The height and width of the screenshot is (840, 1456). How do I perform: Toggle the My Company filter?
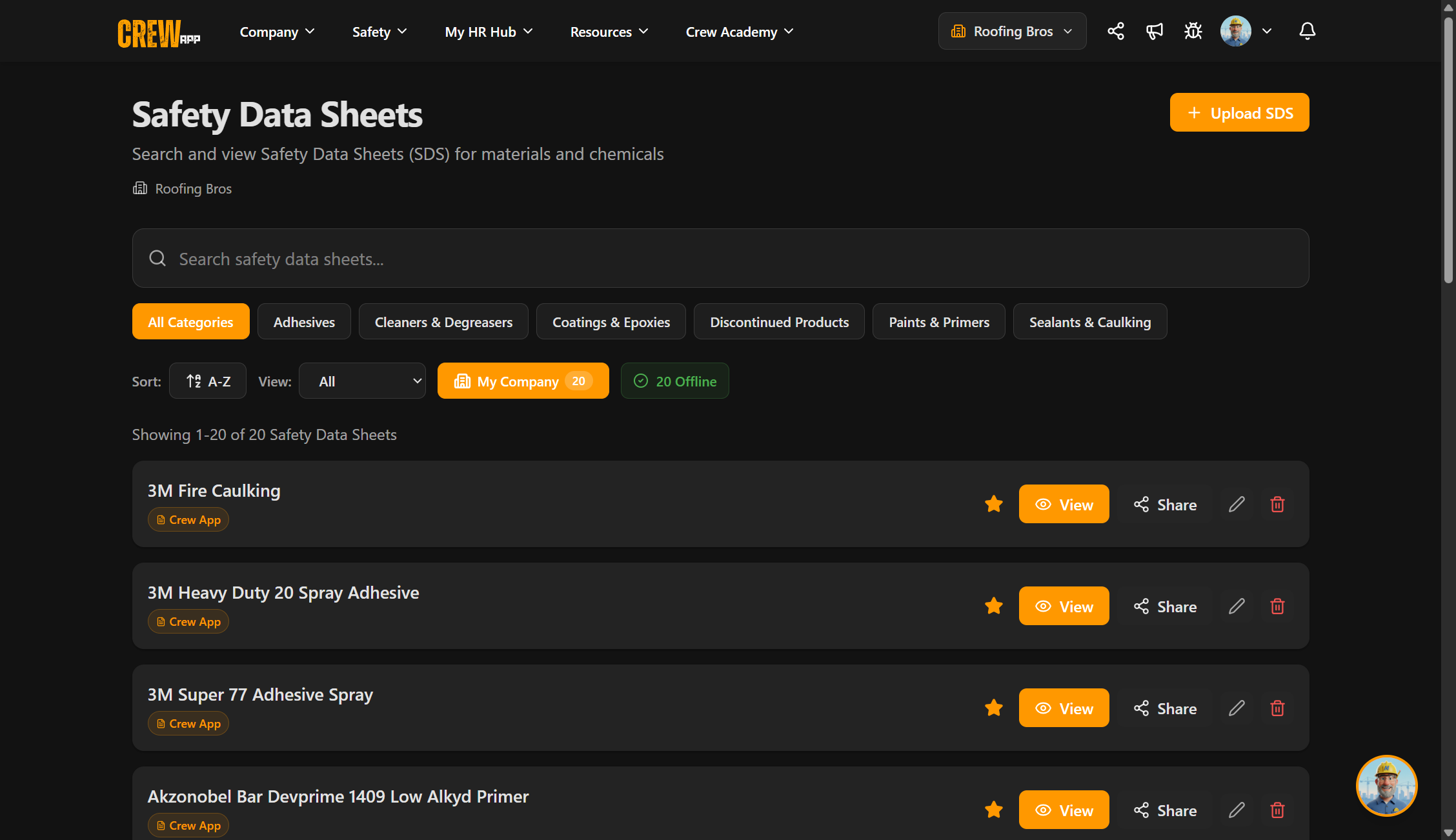[x=523, y=381]
